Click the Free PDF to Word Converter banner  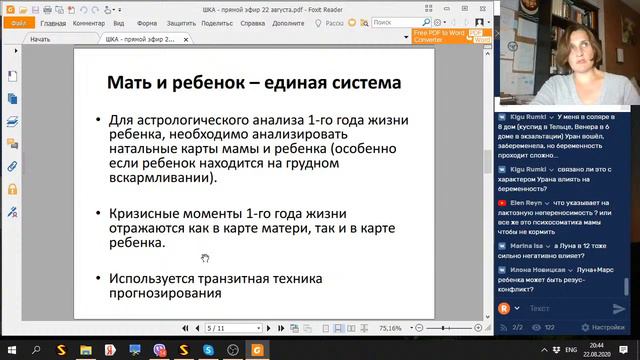pyautogui.click(x=451, y=36)
